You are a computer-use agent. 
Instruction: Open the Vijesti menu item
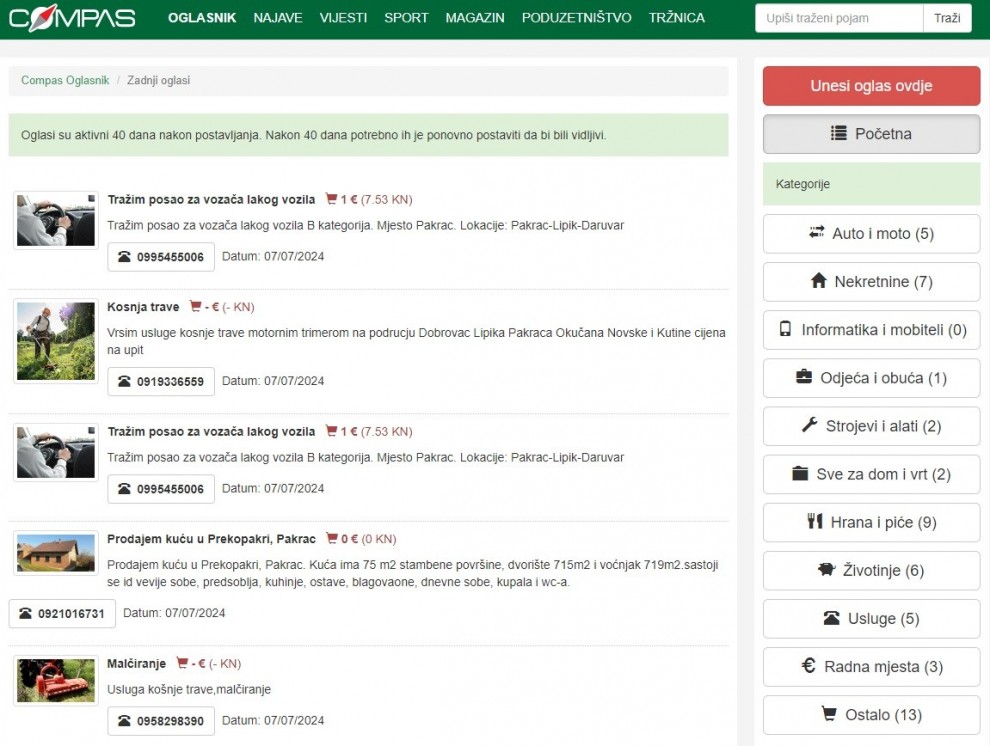click(x=343, y=18)
